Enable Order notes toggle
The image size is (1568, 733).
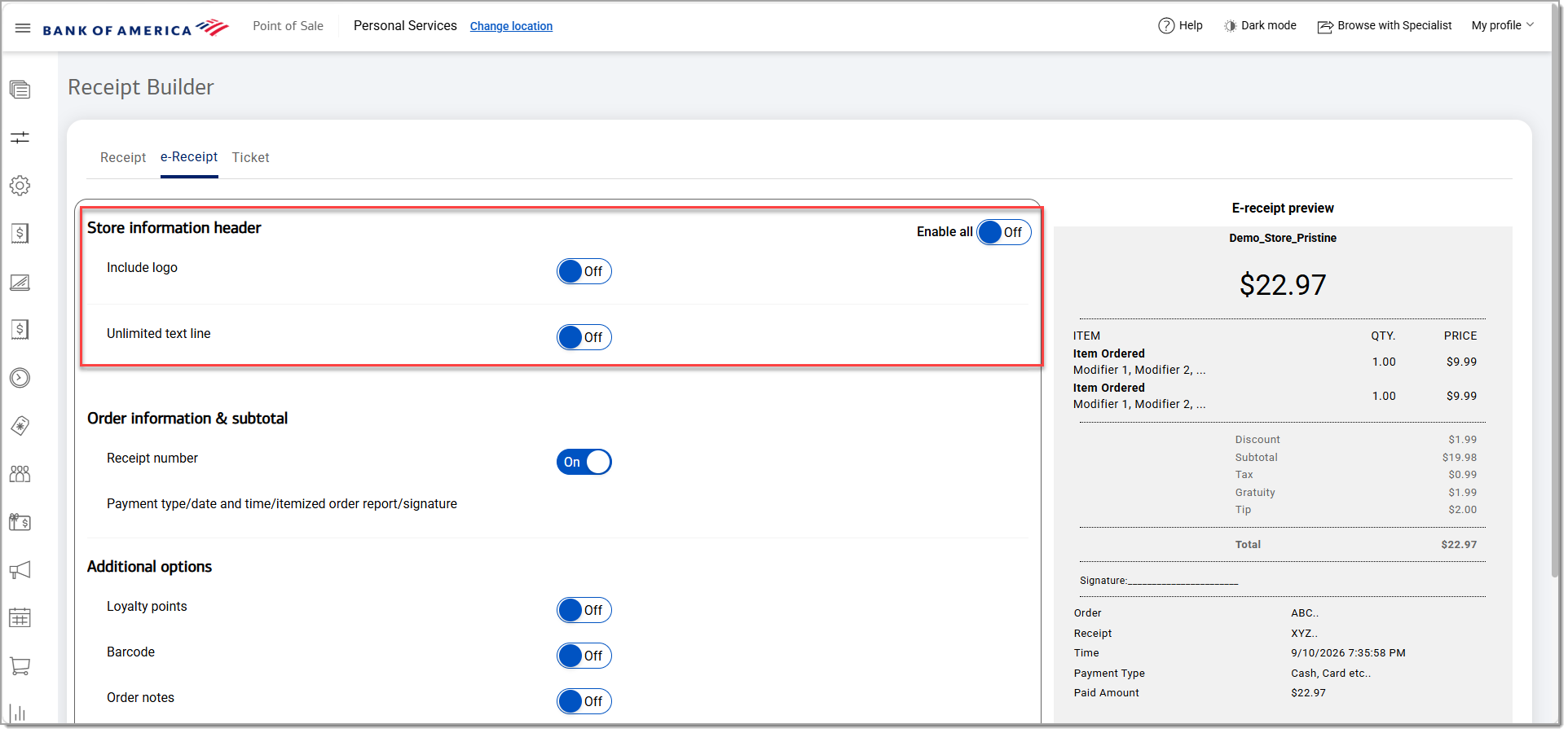tap(584, 701)
